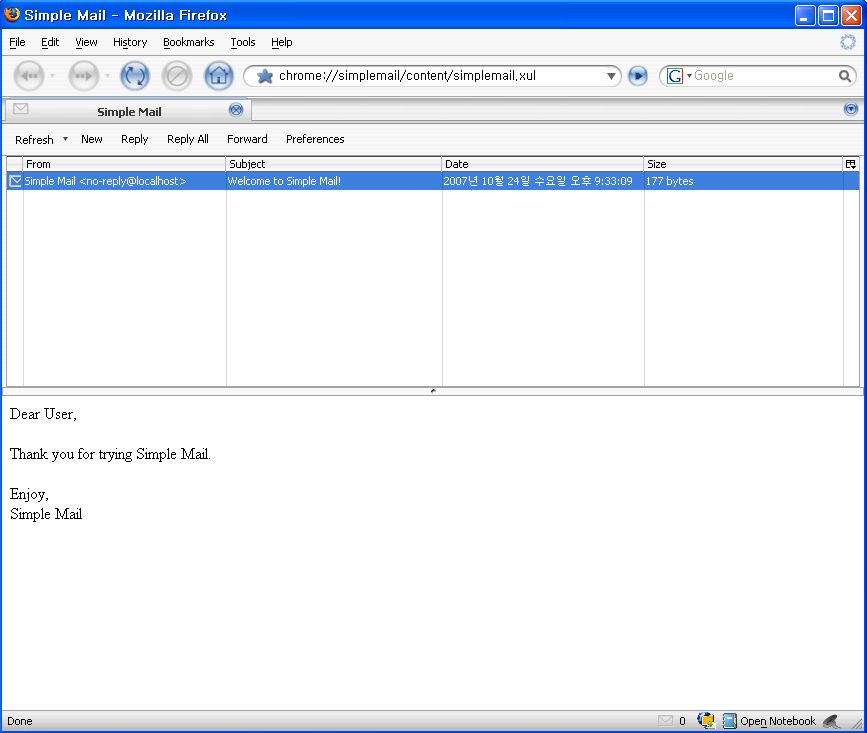Click the Open Notebook book icon

[730, 721]
